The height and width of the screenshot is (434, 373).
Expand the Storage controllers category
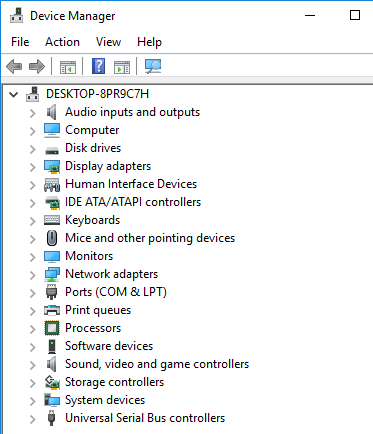pos(33,383)
